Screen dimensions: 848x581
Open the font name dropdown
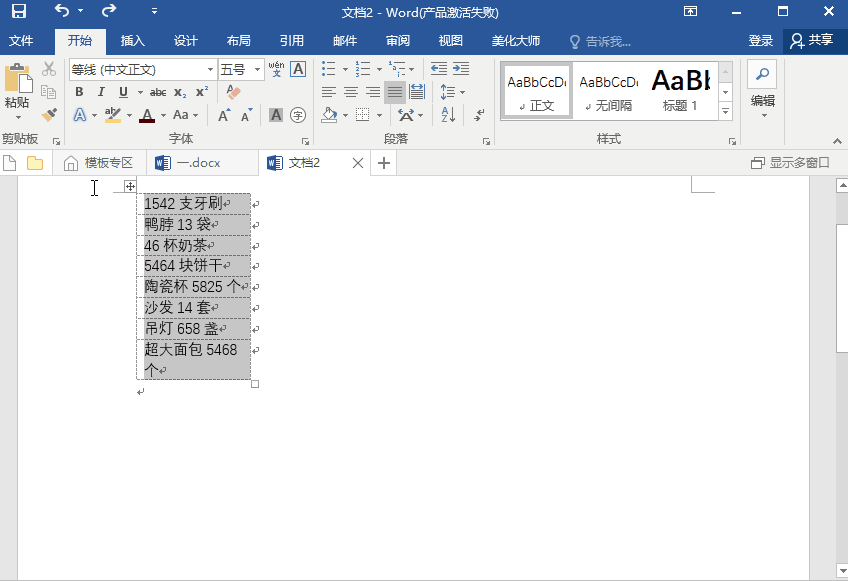click(x=210, y=70)
